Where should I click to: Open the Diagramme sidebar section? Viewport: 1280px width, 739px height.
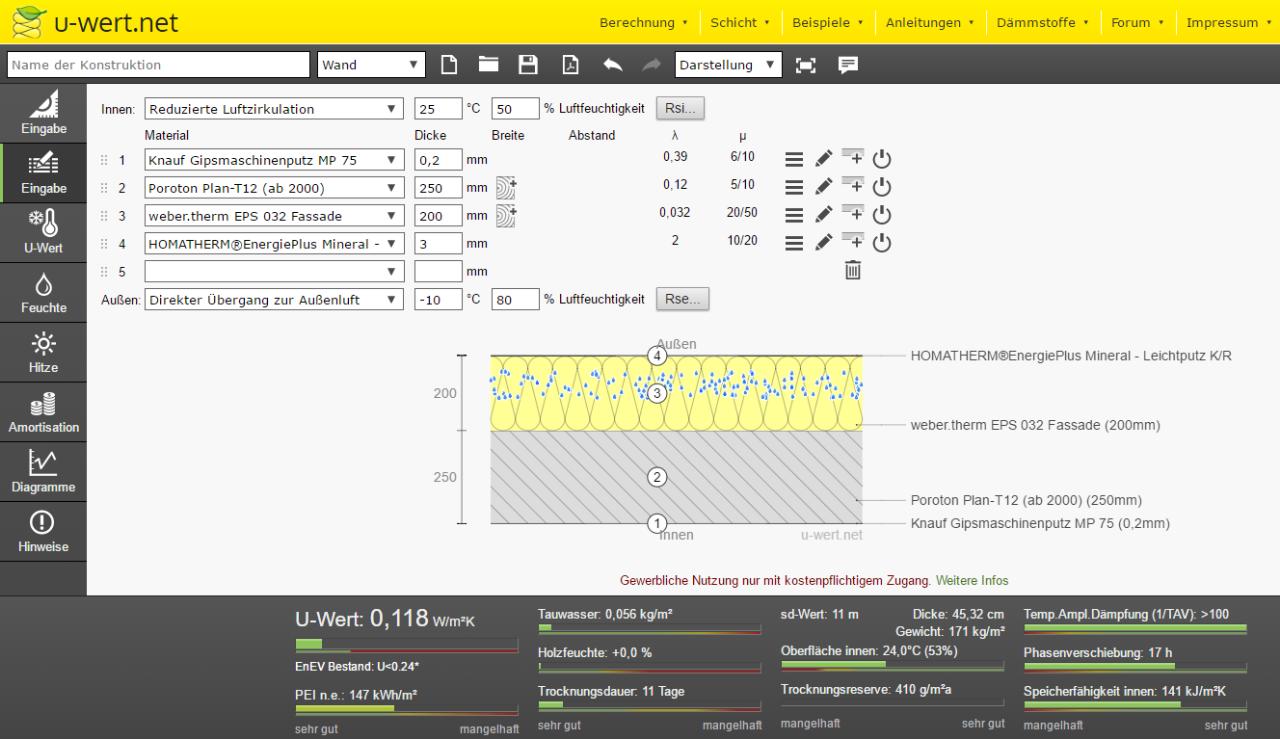coord(43,472)
